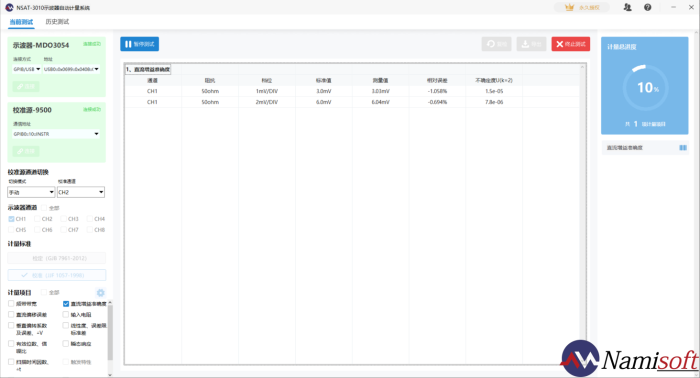Open the calibrator channel dropdown showing CH2
The image size is (700, 378).
tap(81, 192)
